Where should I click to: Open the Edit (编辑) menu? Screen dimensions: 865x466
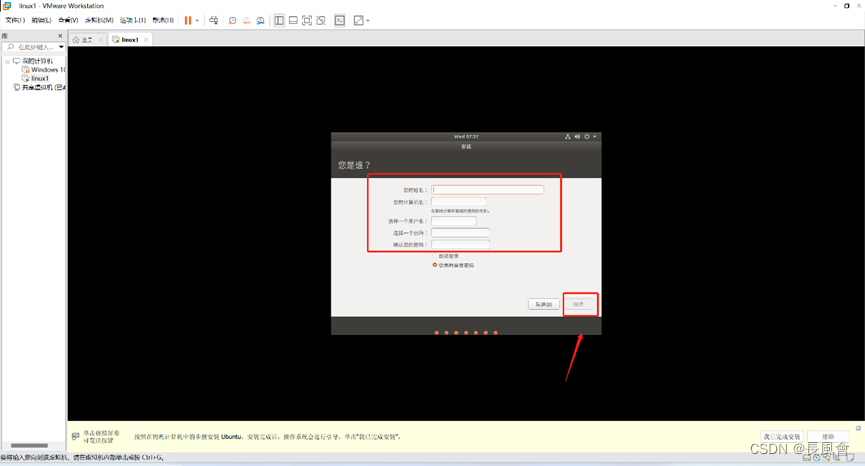point(41,20)
